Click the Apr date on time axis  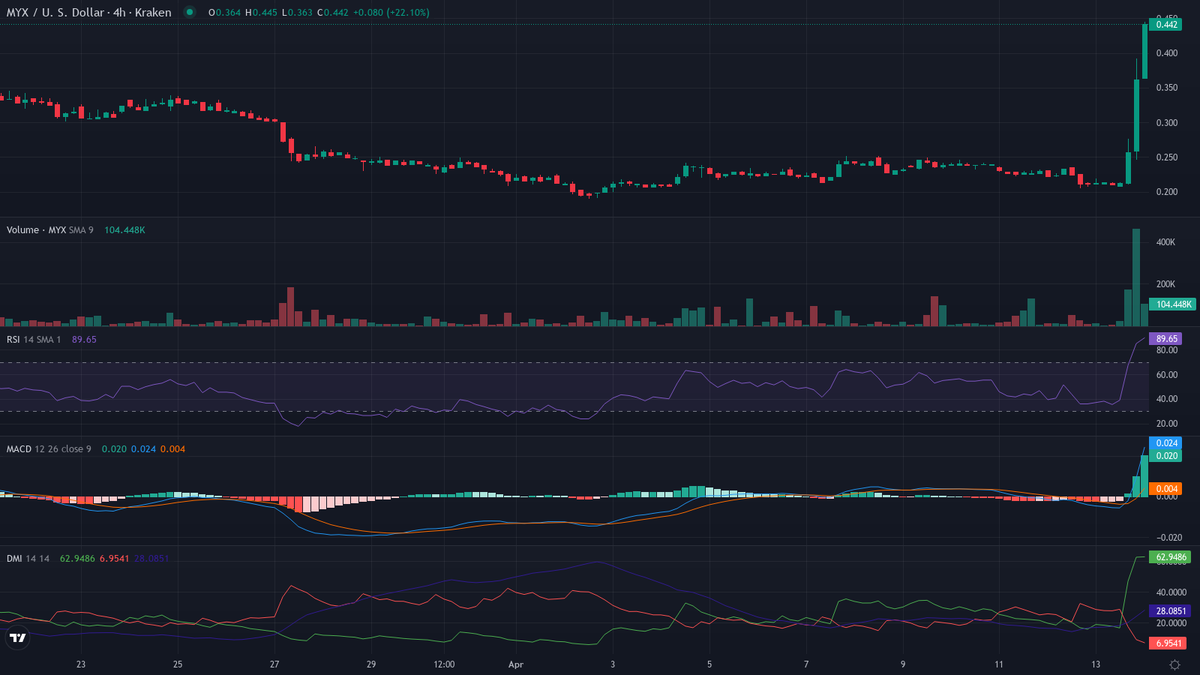(516, 664)
